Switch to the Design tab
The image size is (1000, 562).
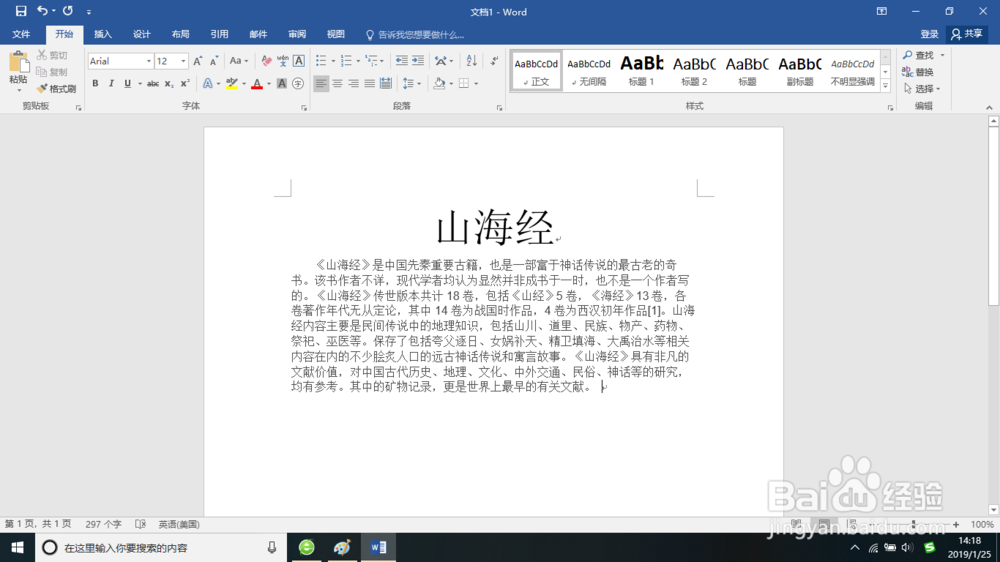142,34
